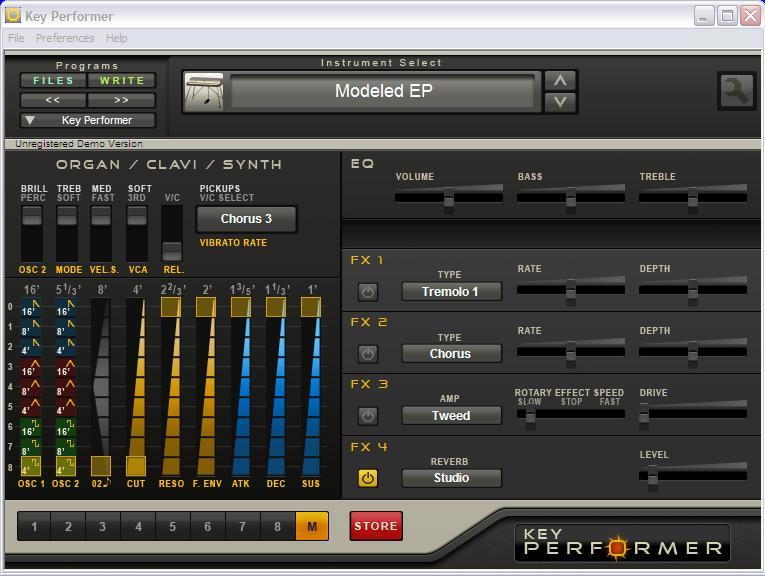The height and width of the screenshot is (576, 765).
Task: Click the FX 1 Depth slider handle
Action: coord(693,291)
